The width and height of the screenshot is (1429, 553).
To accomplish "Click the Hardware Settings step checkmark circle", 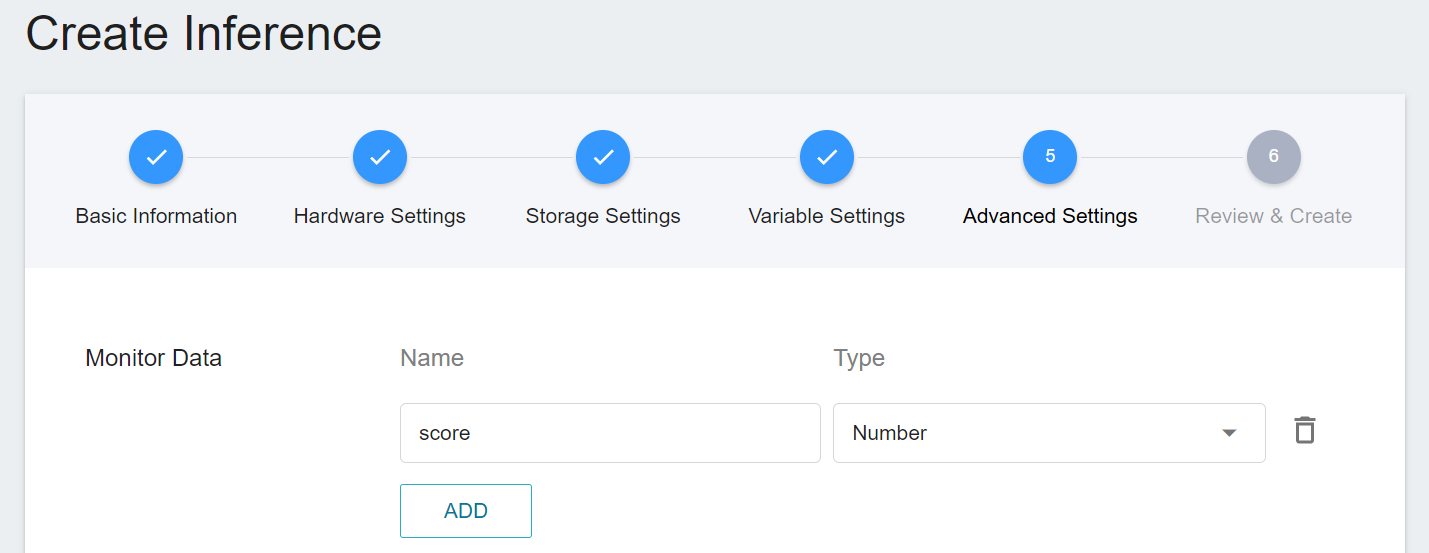I will click(380, 157).
